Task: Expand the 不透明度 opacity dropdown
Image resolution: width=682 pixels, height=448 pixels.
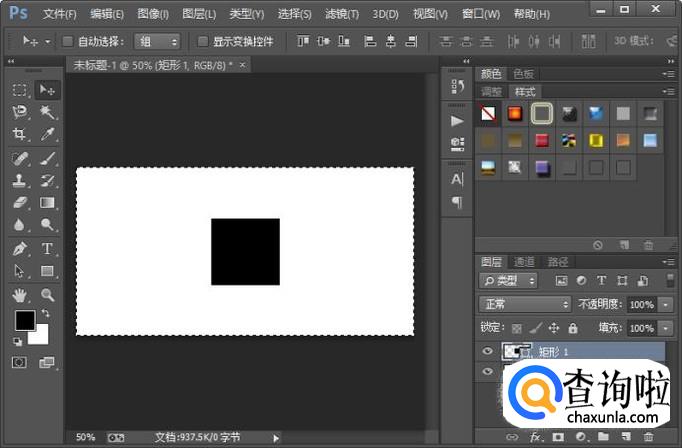Action: 664,304
